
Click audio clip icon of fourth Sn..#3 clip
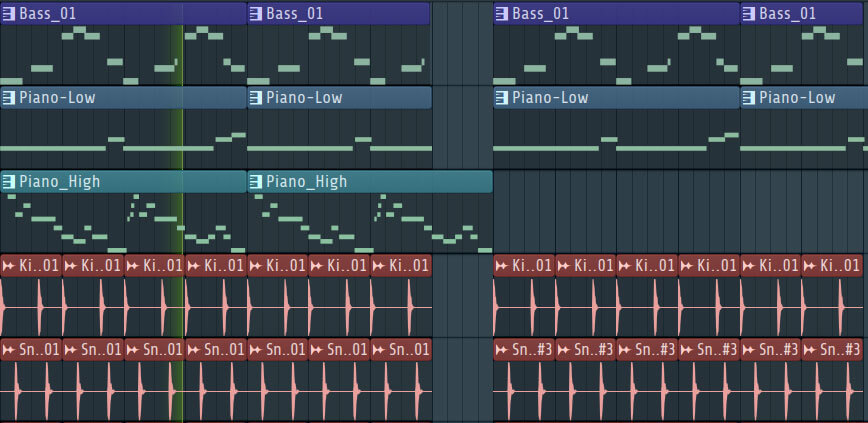pos(687,350)
